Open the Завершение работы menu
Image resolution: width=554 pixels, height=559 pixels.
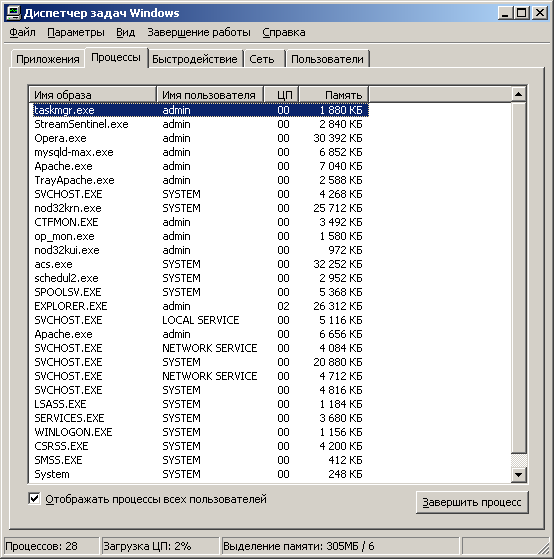click(x=199, y=32)
